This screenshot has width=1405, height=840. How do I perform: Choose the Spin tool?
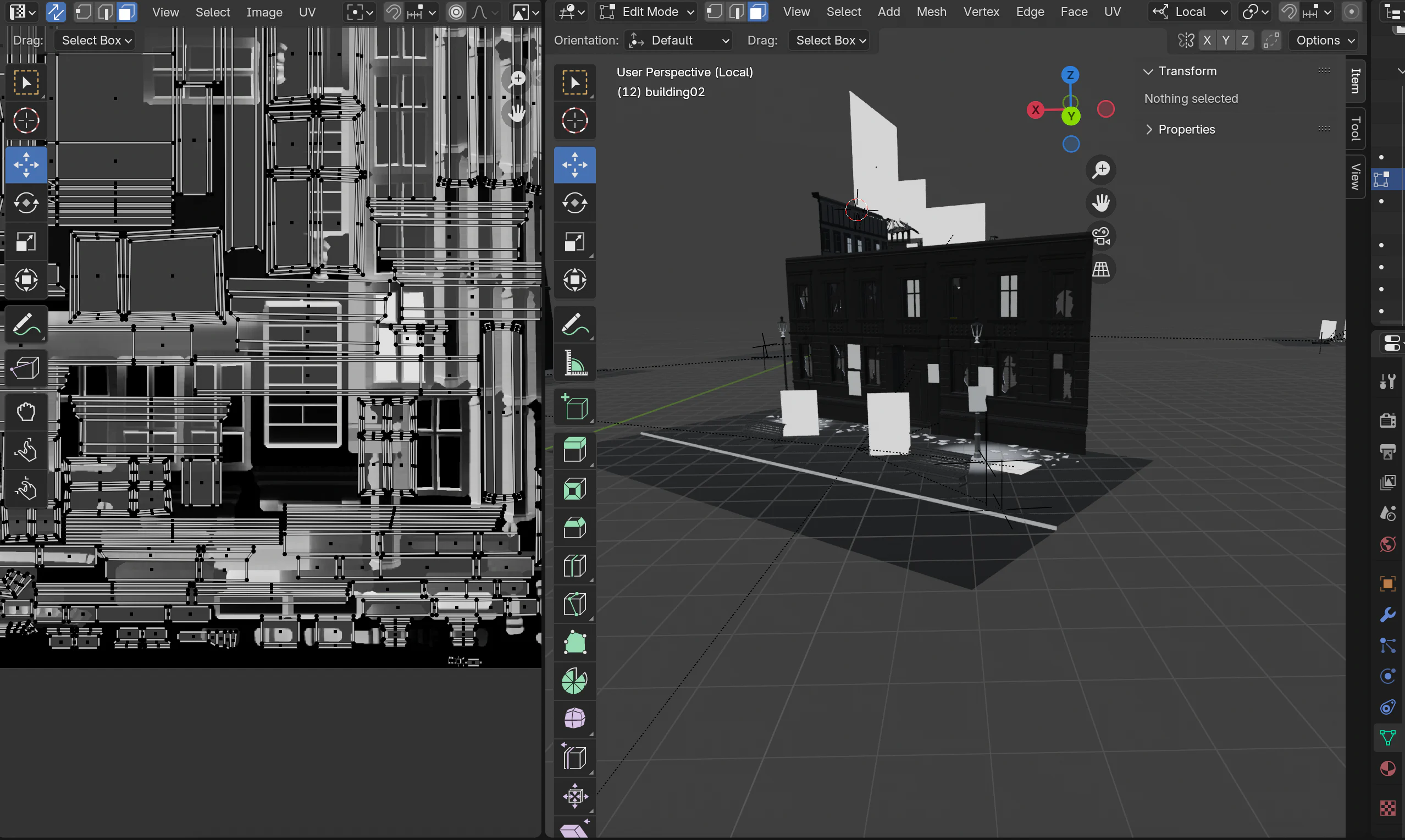point(574,681)
